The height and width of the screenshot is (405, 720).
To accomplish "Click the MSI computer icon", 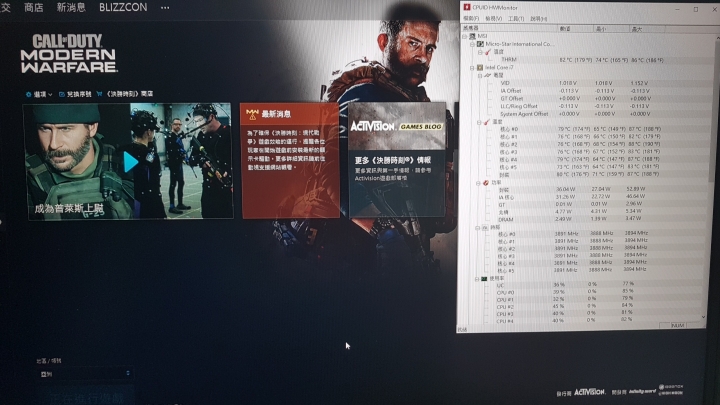I will (472, 36).
